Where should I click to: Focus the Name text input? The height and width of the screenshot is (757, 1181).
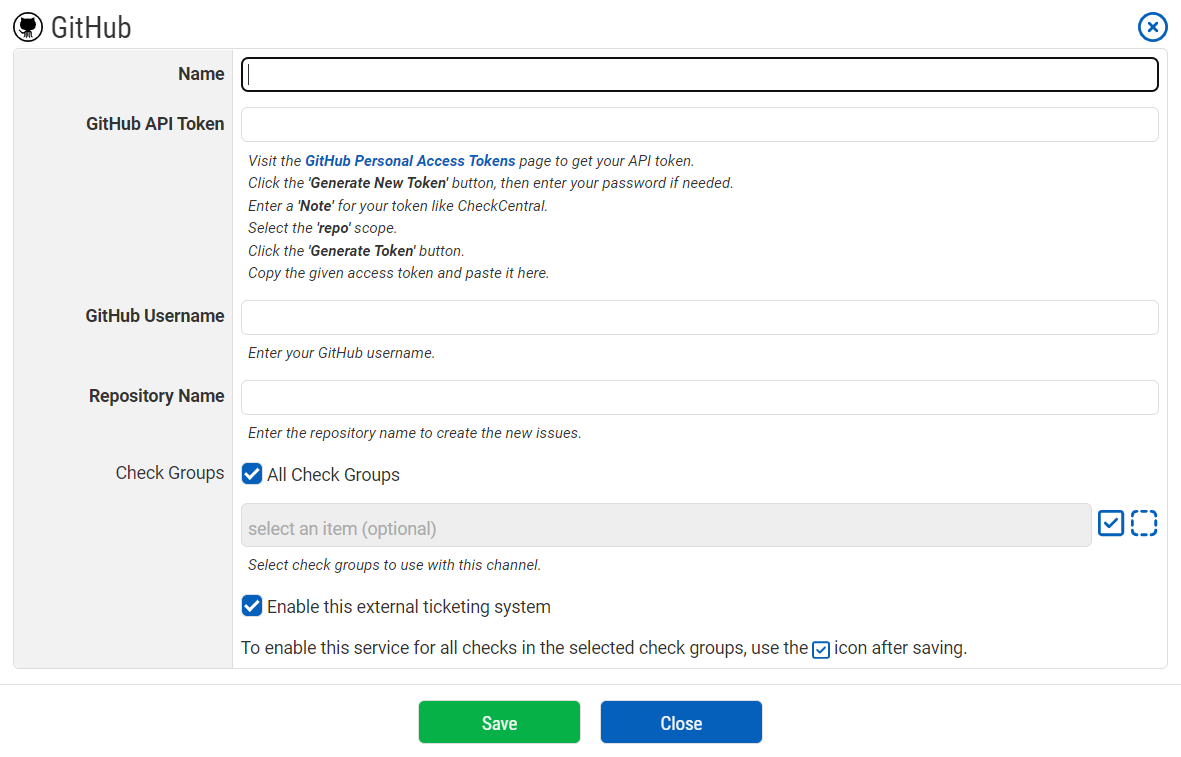pos(700,74)
